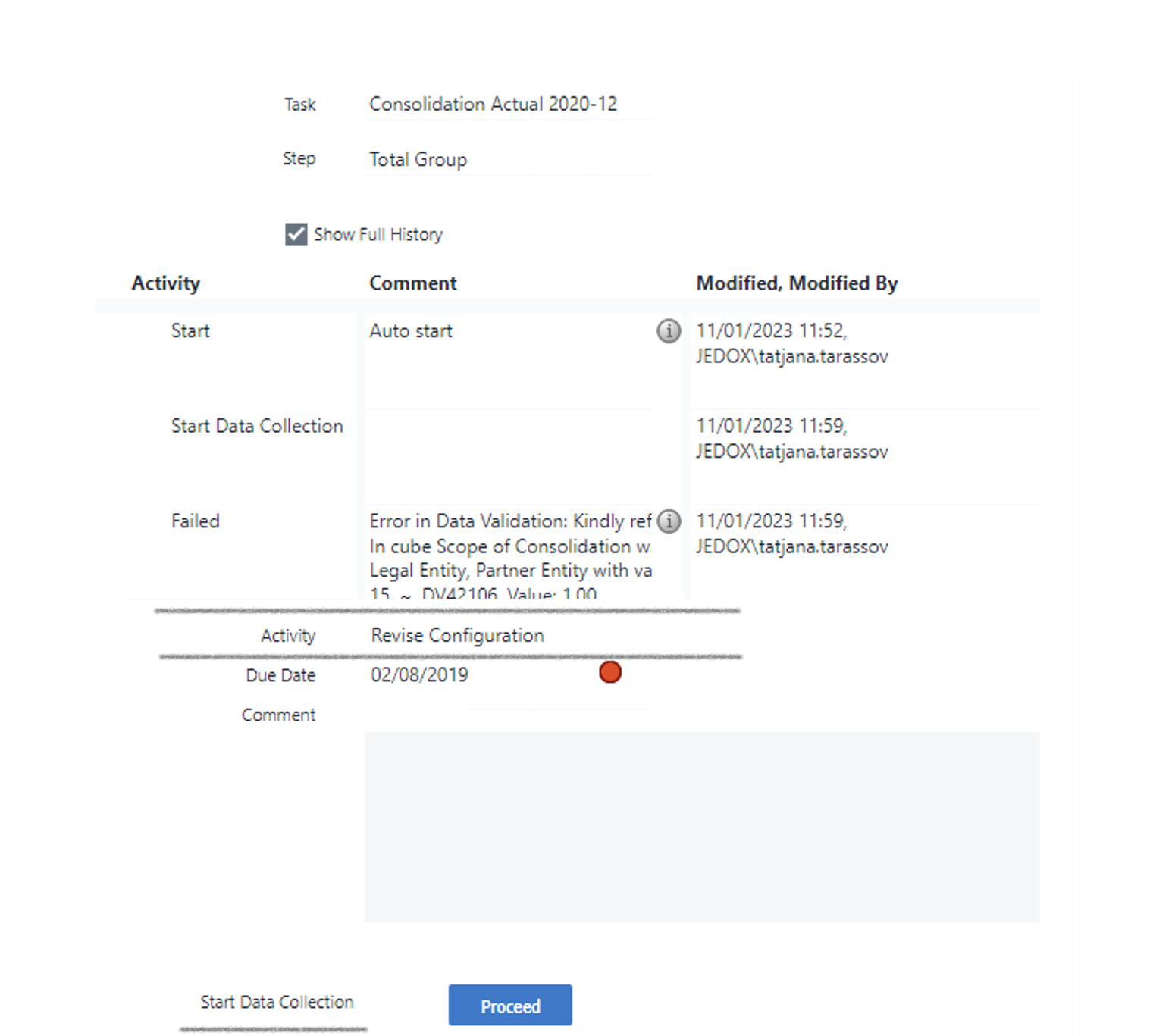Open info icon on the Failed row
Viewport: 1150px width, 1036px height.
tap(669, 521)
